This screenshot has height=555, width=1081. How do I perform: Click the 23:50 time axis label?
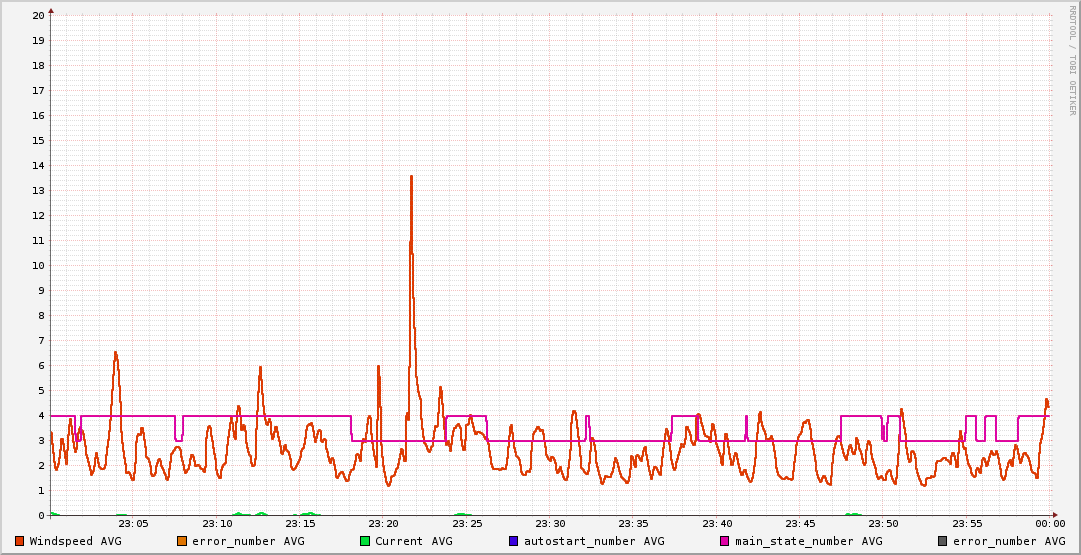[883, 524]
